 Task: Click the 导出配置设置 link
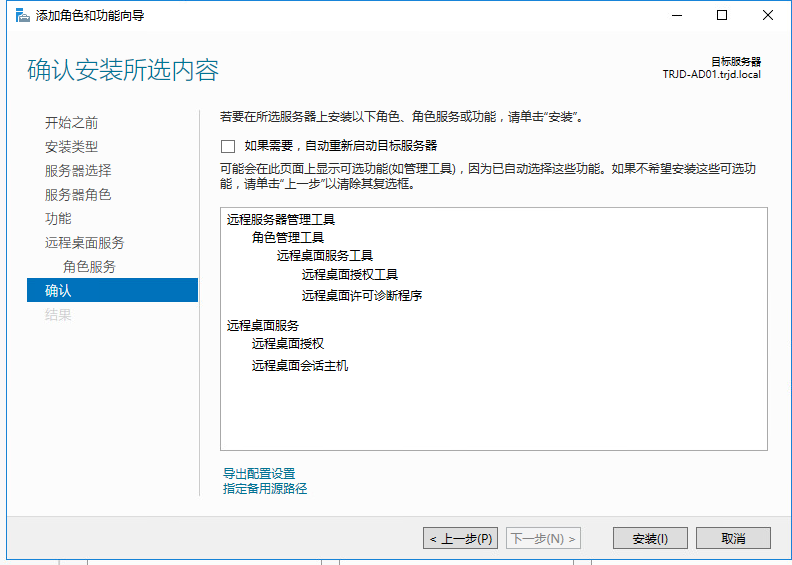pos(259,474)
